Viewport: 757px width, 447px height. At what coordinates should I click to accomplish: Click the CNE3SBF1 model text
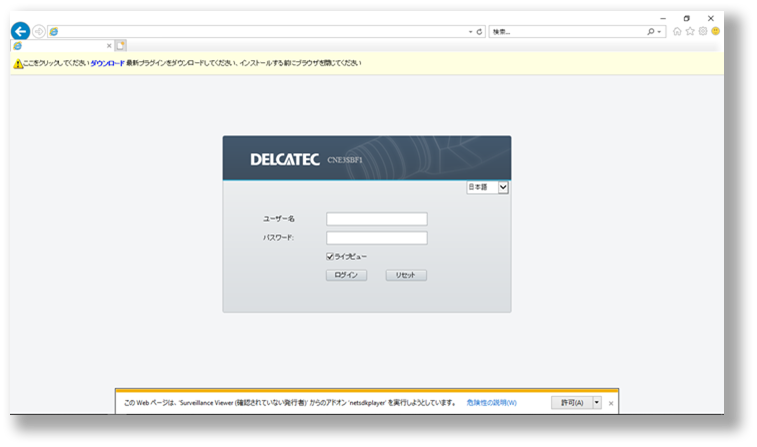(345, 160)
